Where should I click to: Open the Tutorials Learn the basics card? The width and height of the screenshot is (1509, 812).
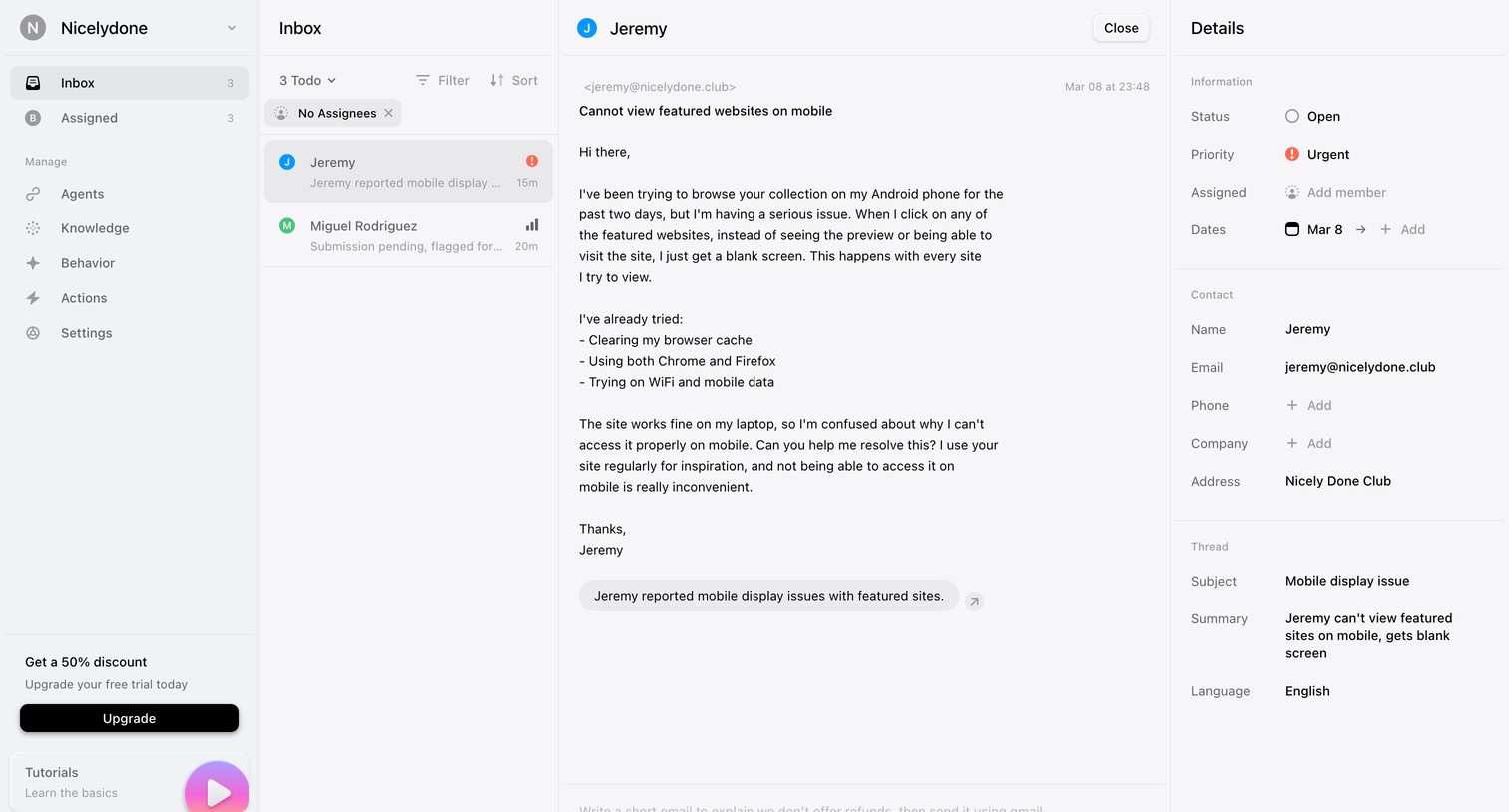(129, 782)
